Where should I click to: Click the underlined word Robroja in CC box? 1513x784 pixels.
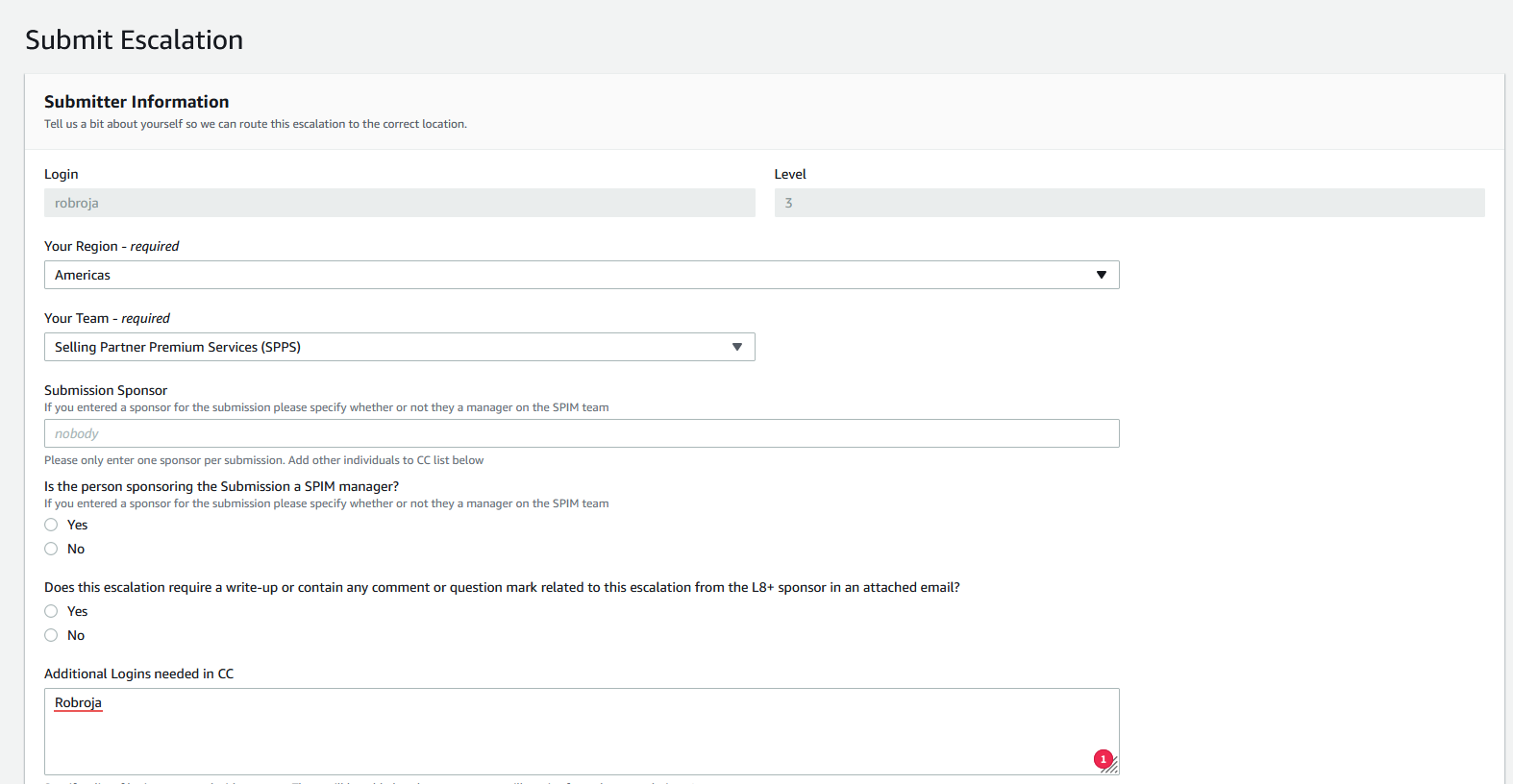click(x=78, y=702)
